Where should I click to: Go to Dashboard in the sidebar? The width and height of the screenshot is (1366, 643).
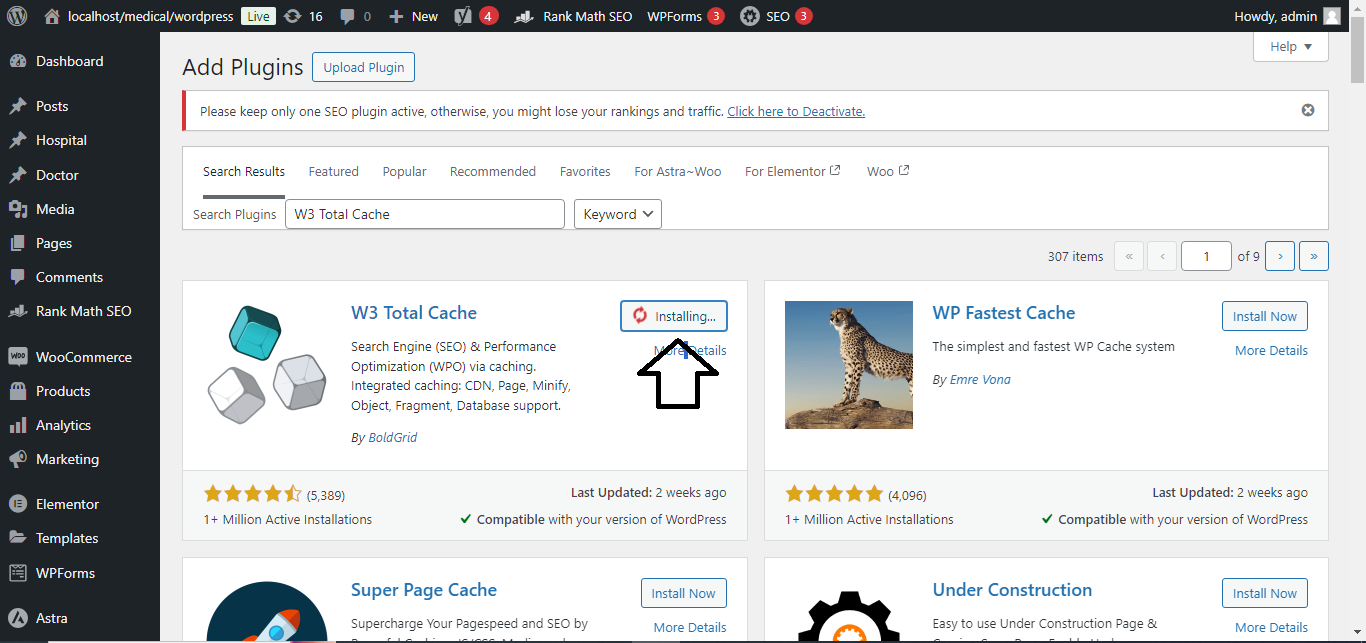tap(69, 61)
